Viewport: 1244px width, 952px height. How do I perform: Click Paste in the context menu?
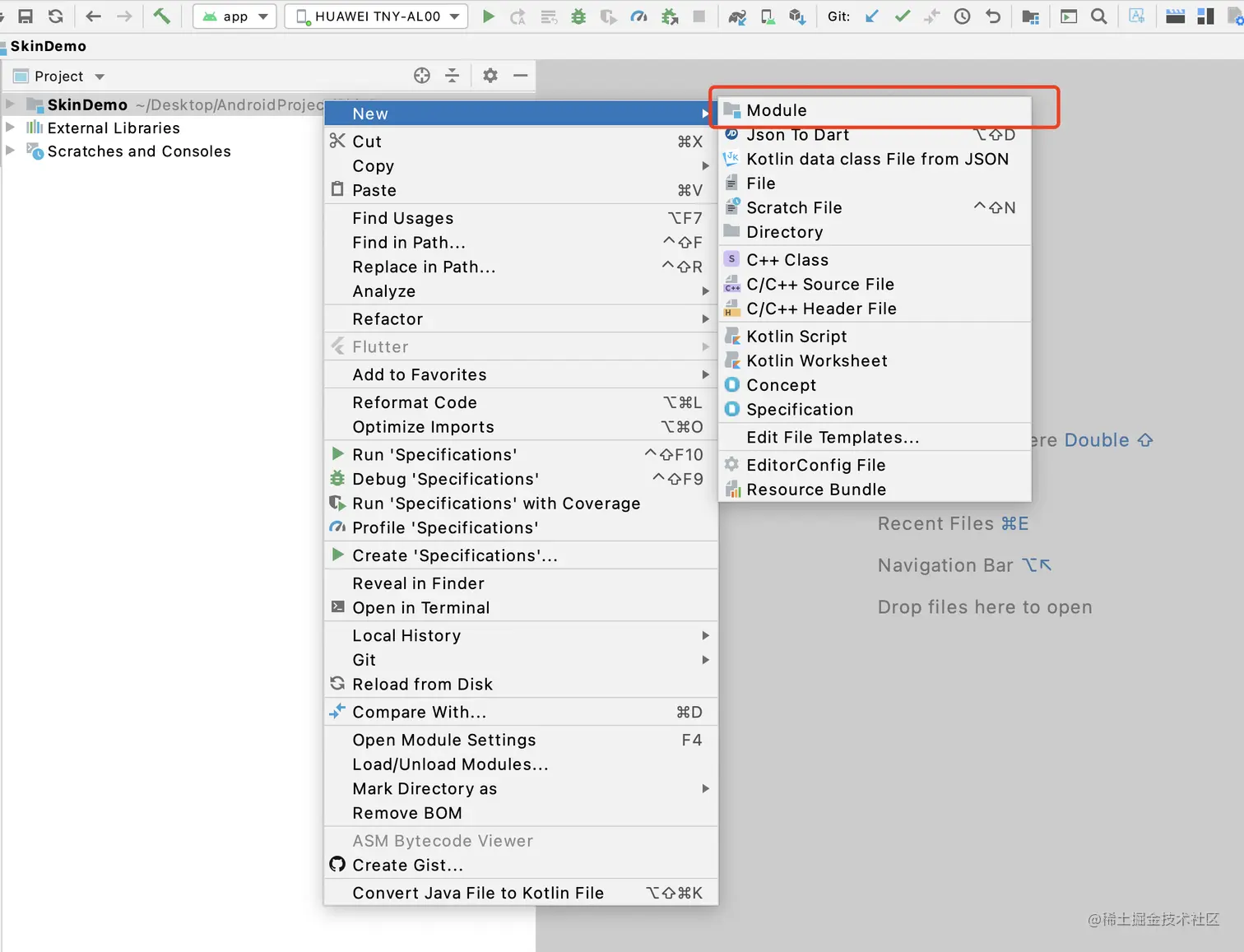[x=522, y=191]
